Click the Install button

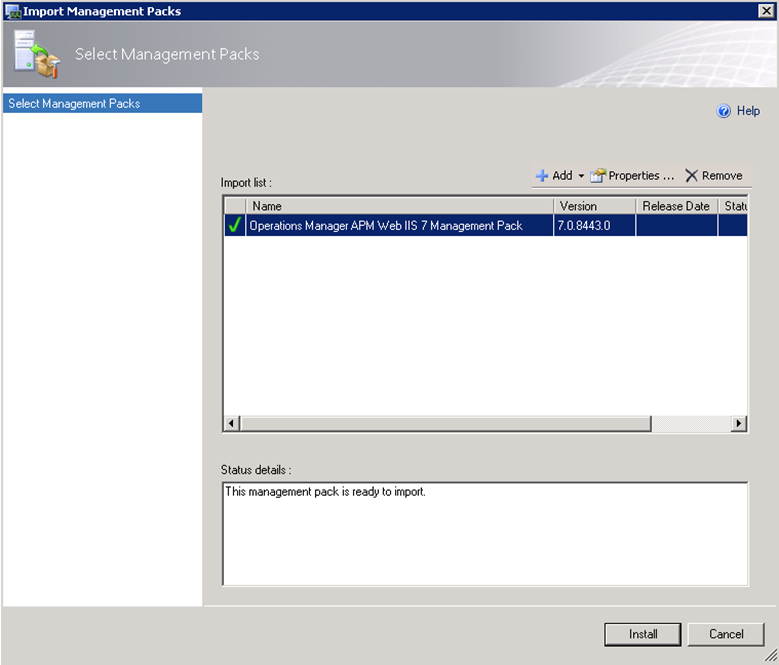(x=643, y=634)
